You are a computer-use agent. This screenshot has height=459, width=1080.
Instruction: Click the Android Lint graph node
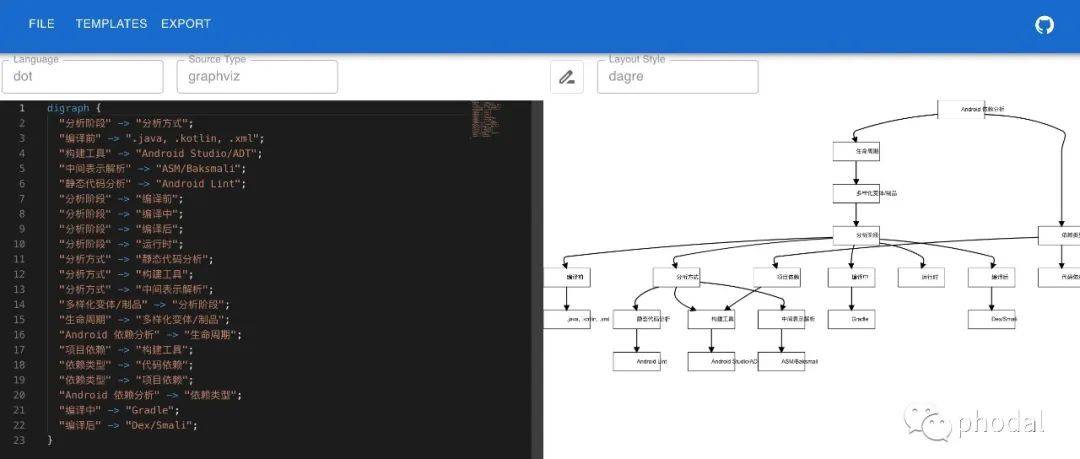pos(637,361)
